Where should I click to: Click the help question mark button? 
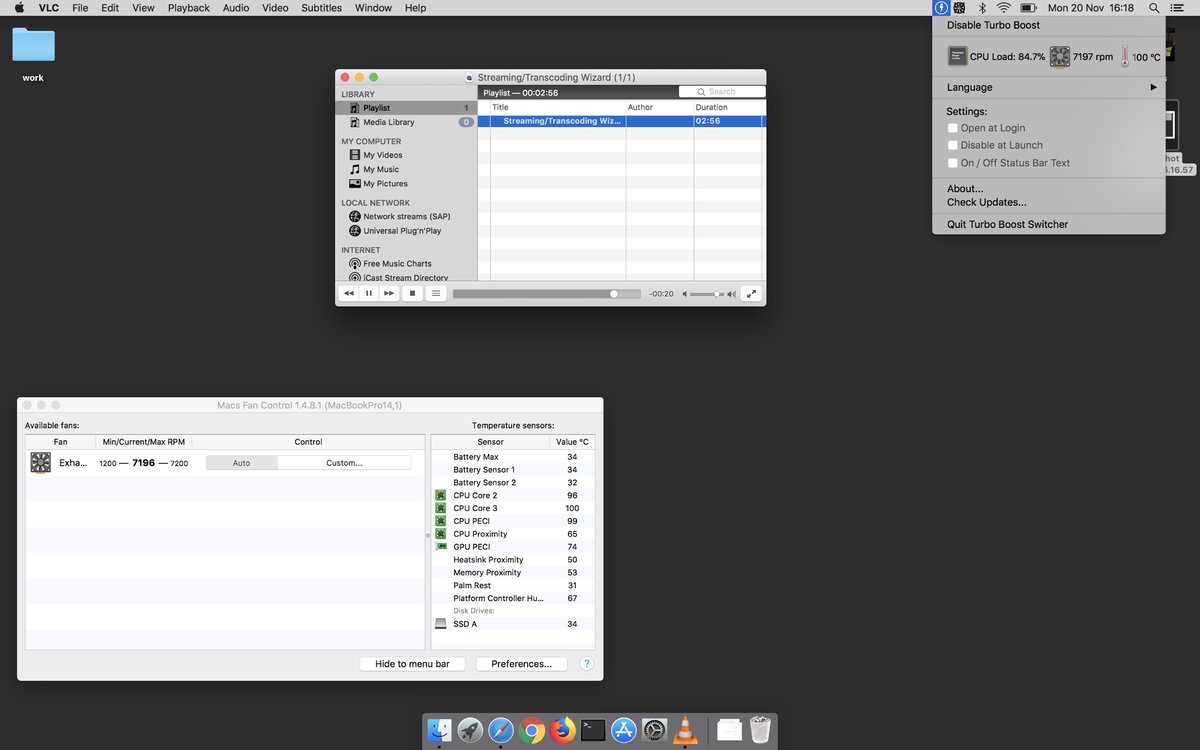586,664
